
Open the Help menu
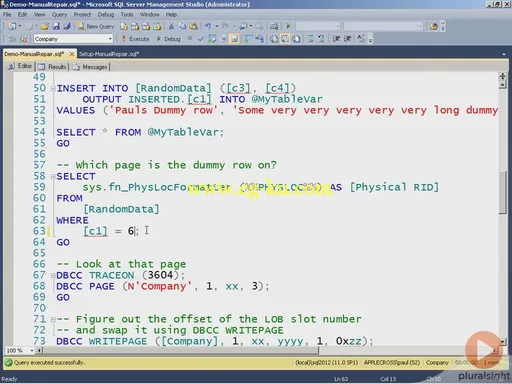(x=171, y=15)
